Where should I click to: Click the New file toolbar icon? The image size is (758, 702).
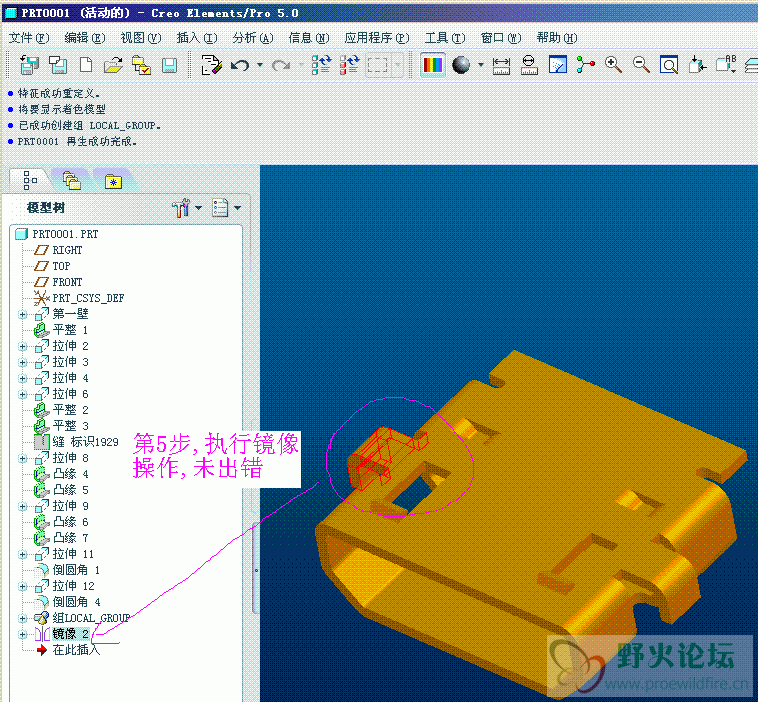click(x=86, y=65)
